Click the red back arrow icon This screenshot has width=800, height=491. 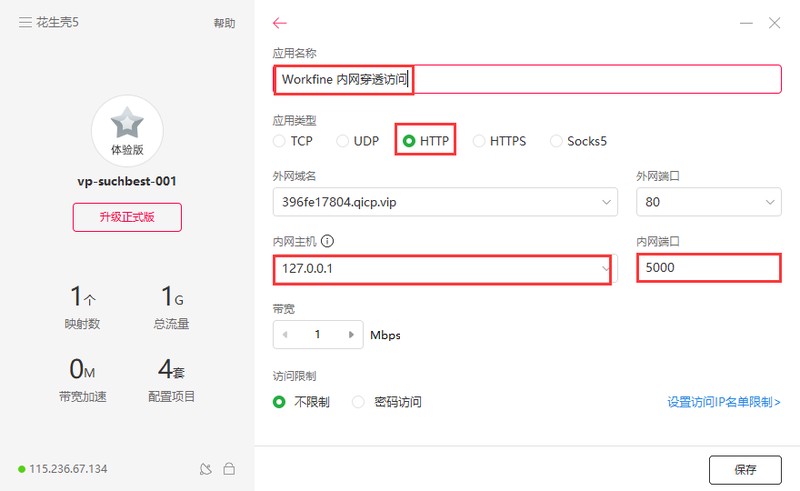click(x=280, y=23)
